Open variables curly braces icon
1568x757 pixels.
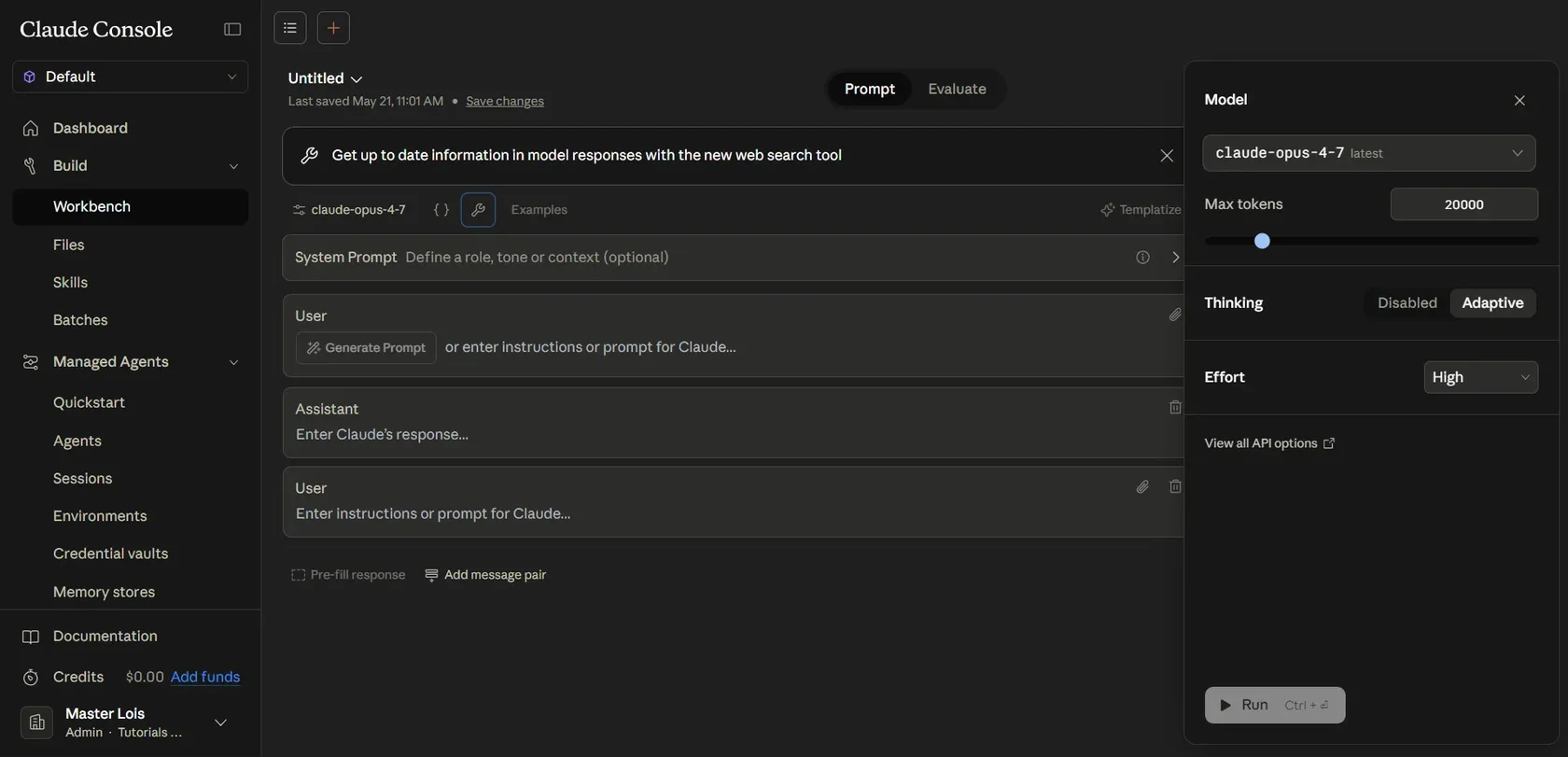point(441,210)
